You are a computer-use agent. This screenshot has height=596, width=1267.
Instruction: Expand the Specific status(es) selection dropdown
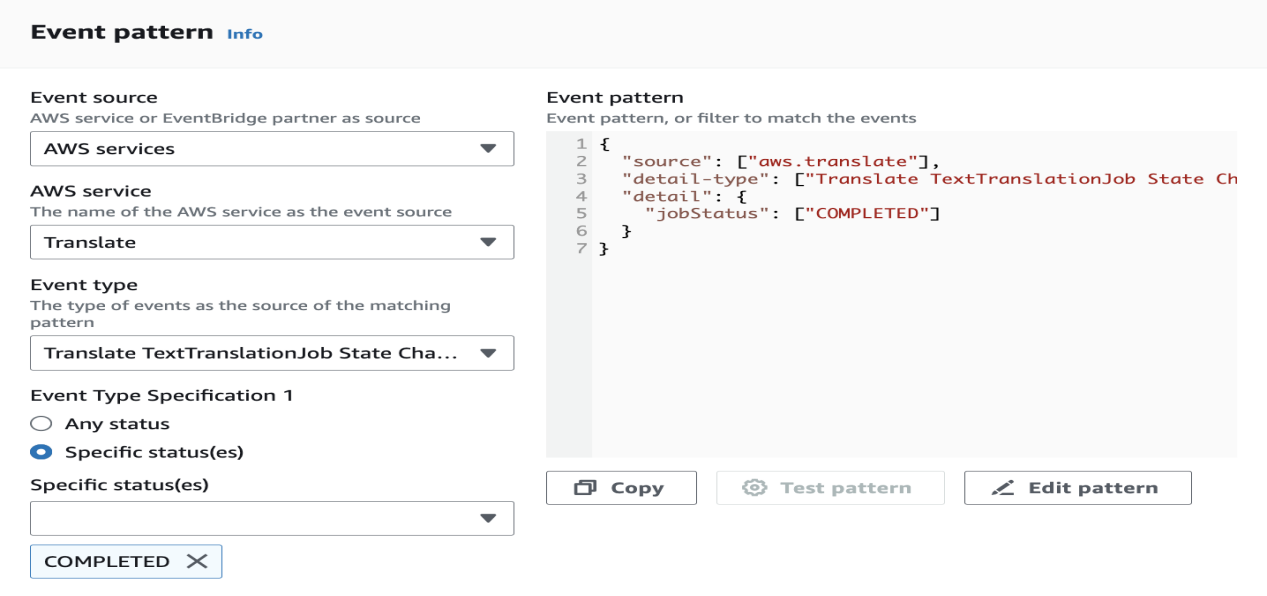(272, 518)
